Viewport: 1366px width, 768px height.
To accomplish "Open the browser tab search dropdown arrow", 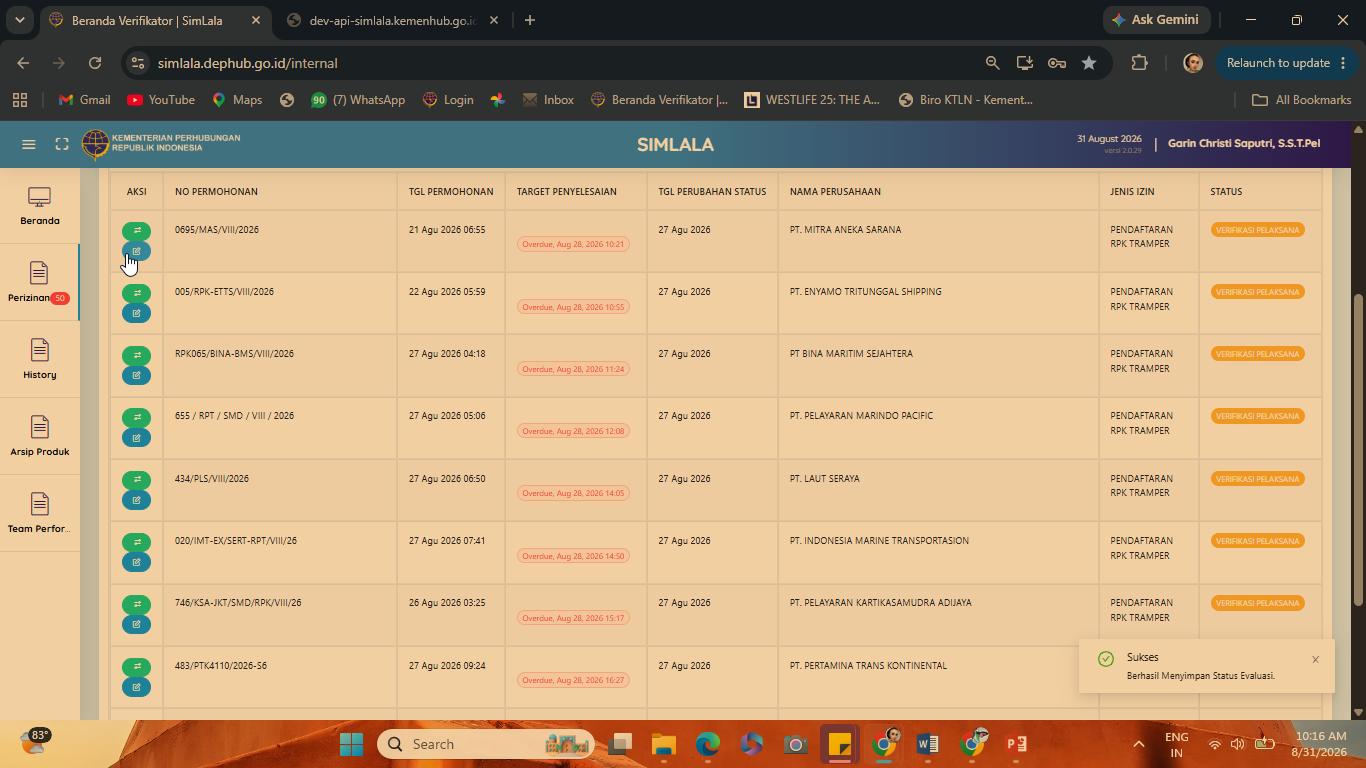I will pyautogui.click(x=19, y=20).
